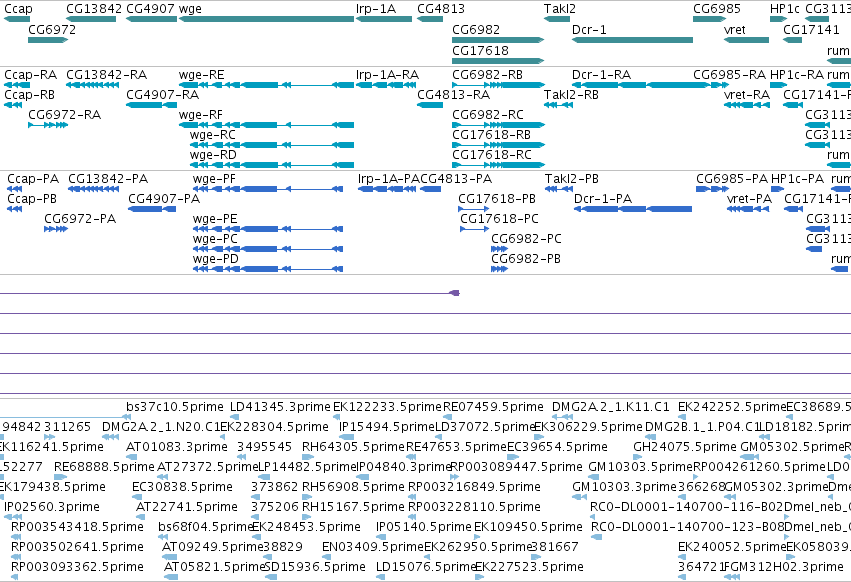This screenshot has width=851, height=582.
Task: Select transcript wge-RD
Action: pos(272,165)
